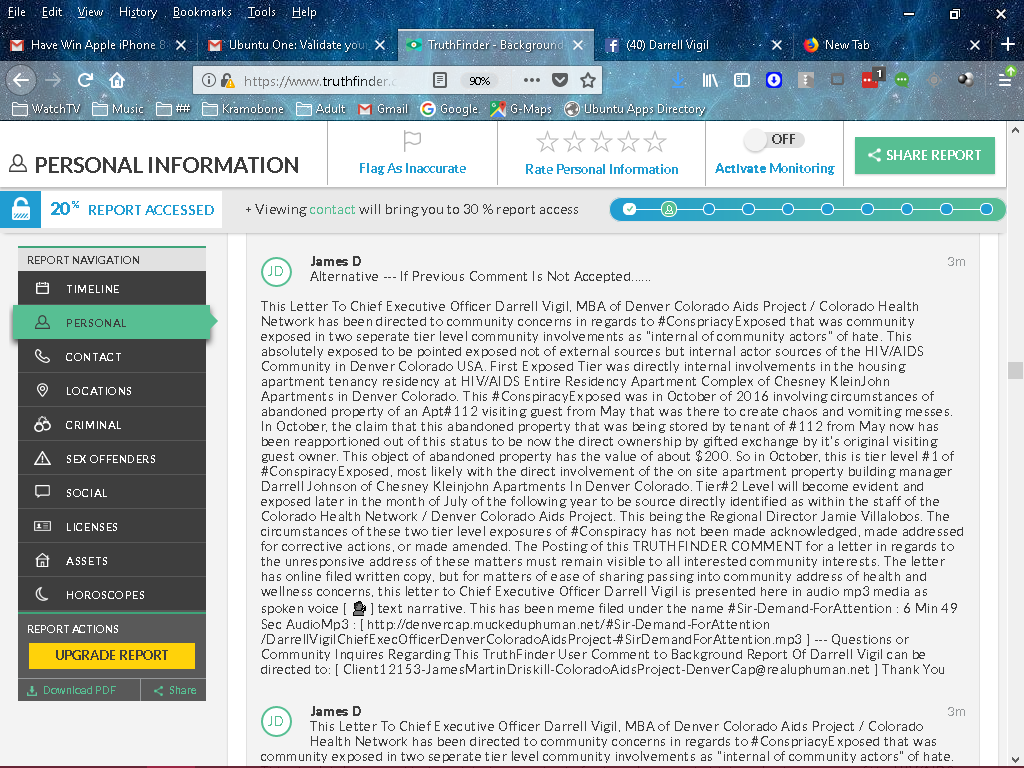The width and height of the screenshot is (1024, 768).
Task: Open the File menu
Action: 16,12
